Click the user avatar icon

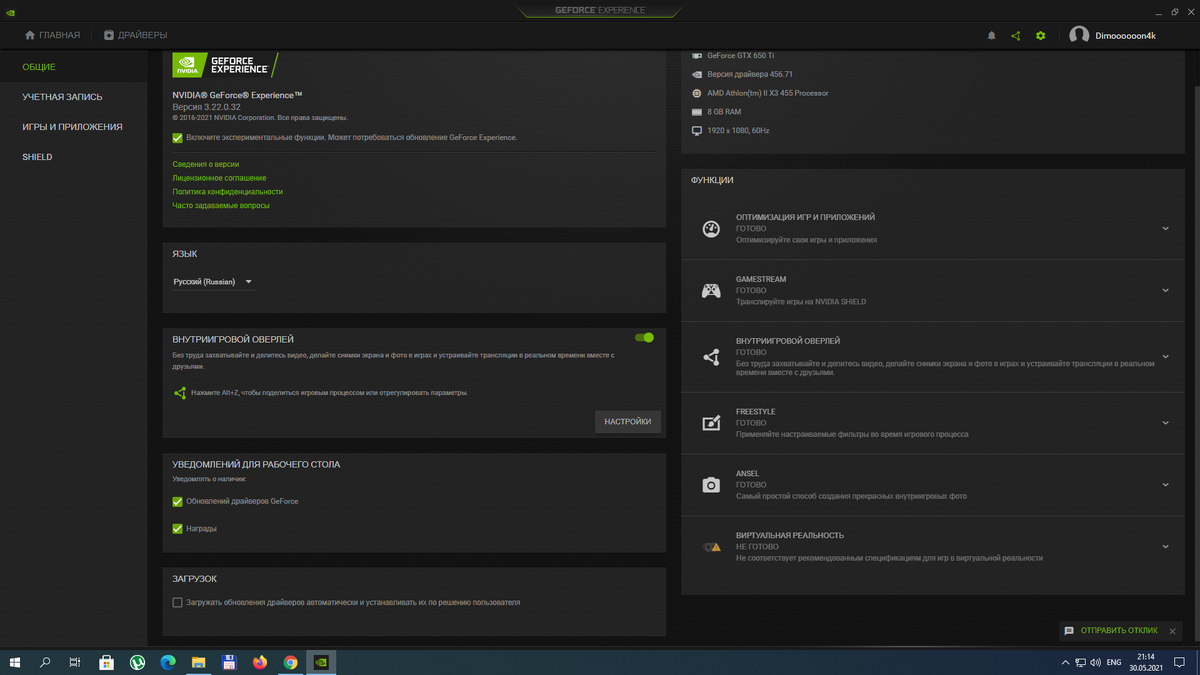[1079, 35]
